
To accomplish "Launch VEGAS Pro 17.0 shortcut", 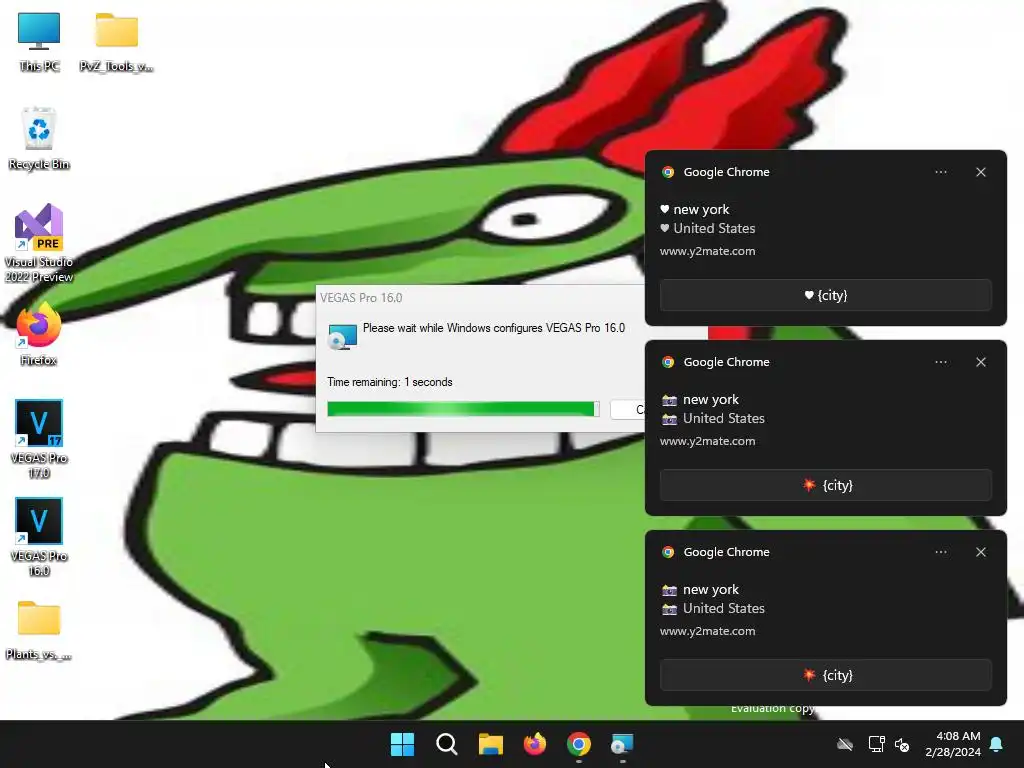I will point(39,439).
